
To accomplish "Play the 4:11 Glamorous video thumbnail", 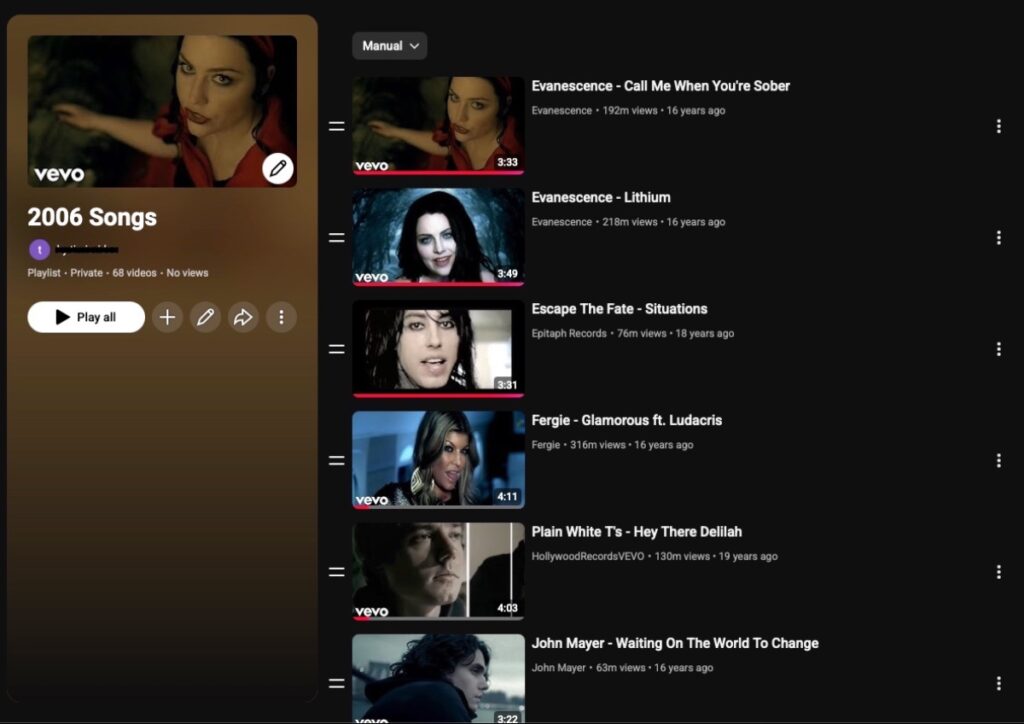I will (438, 460).
